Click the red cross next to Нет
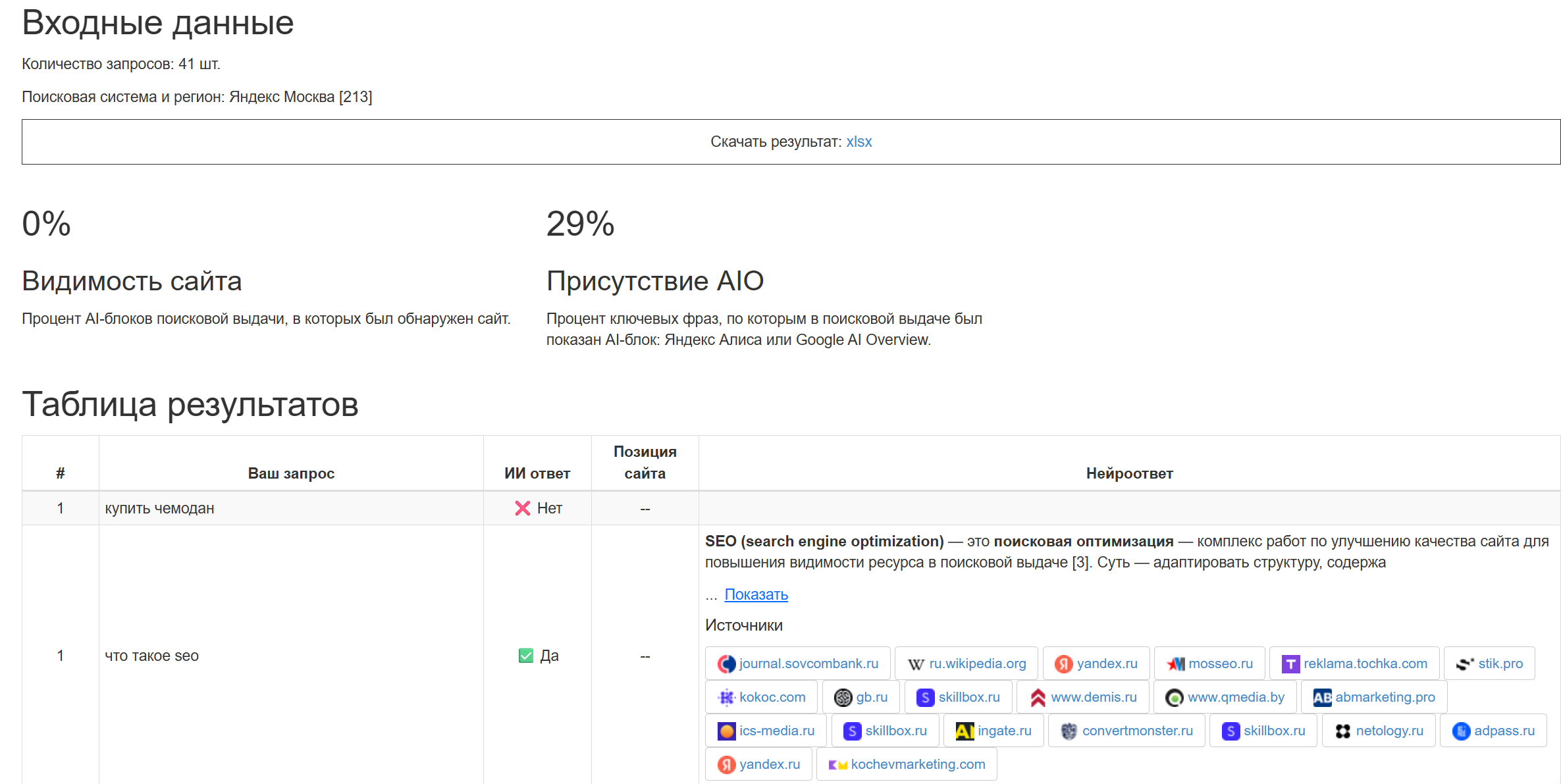 pyautogui.click(x=521, y=508)
